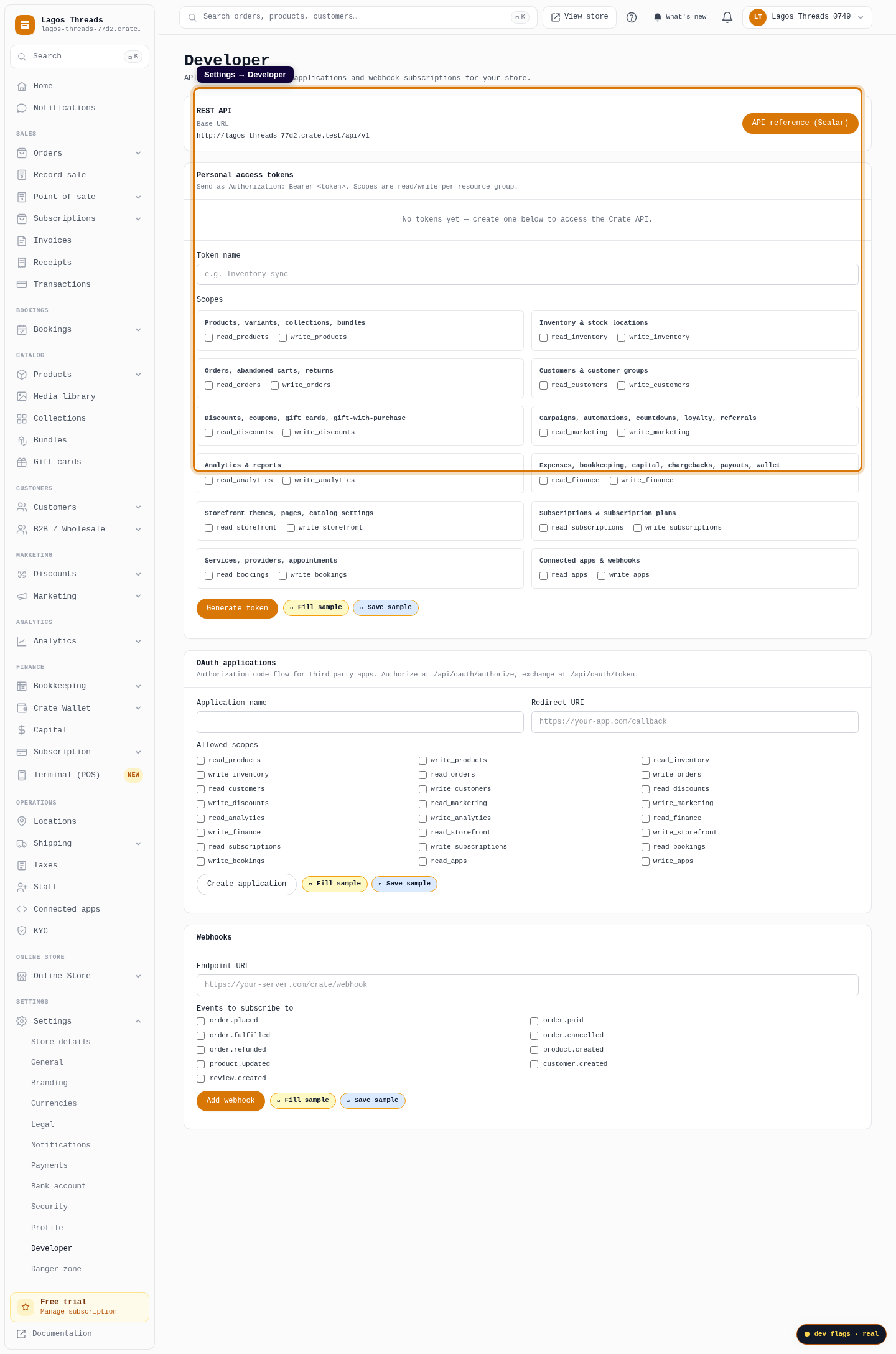The width and height of the screenshot is (896, 1354).
Task: Click the Home icon in sidebar
Action: pos(22,86)
